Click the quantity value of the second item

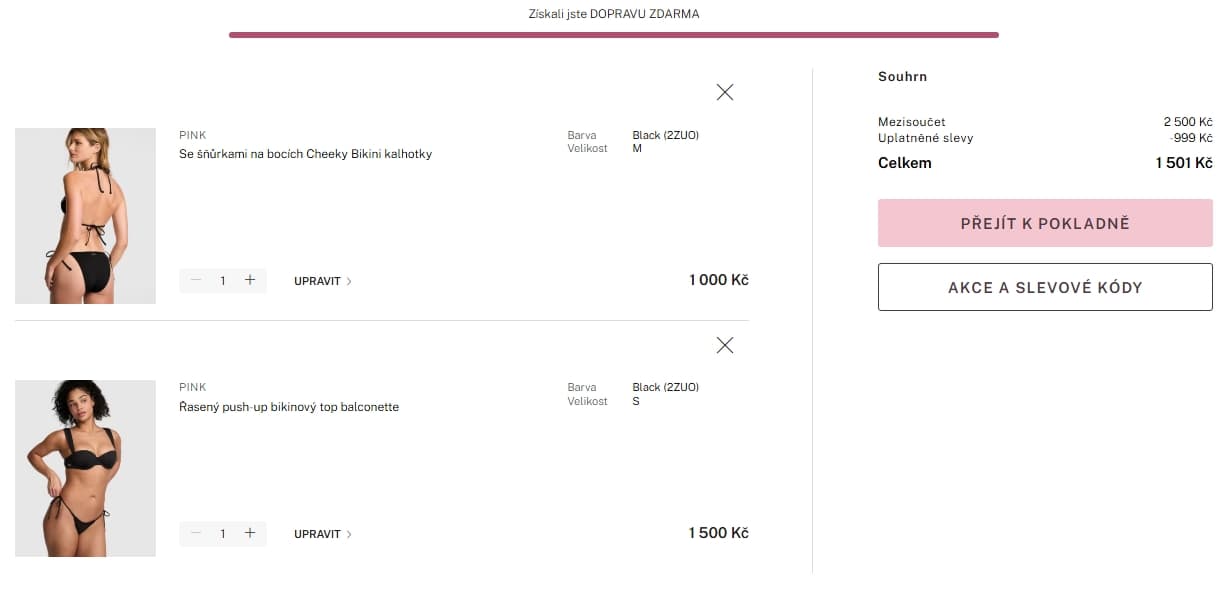pos(223,534)
